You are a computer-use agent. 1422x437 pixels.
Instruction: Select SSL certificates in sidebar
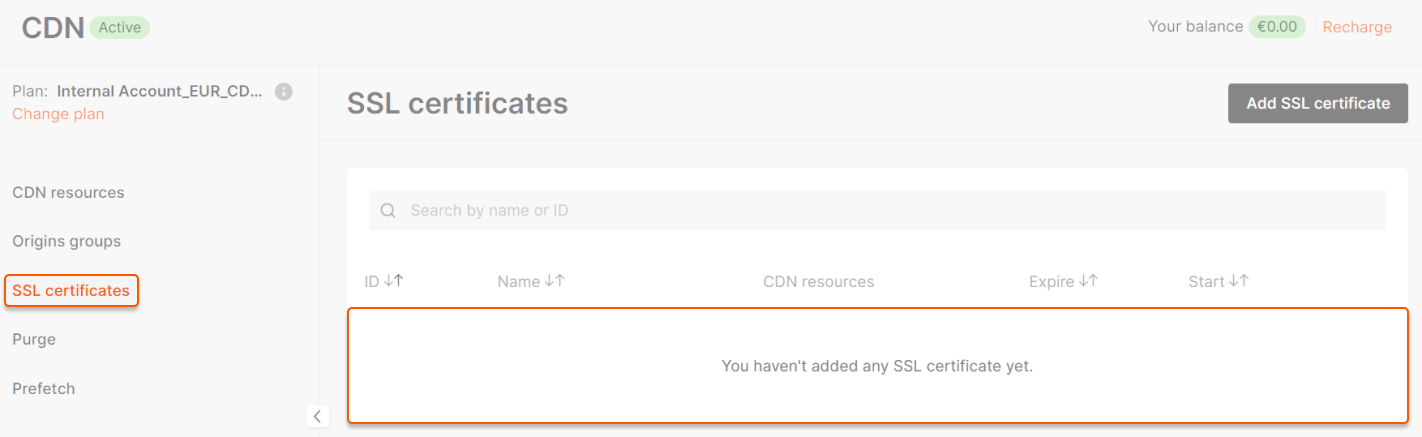(x=71, y=291)
